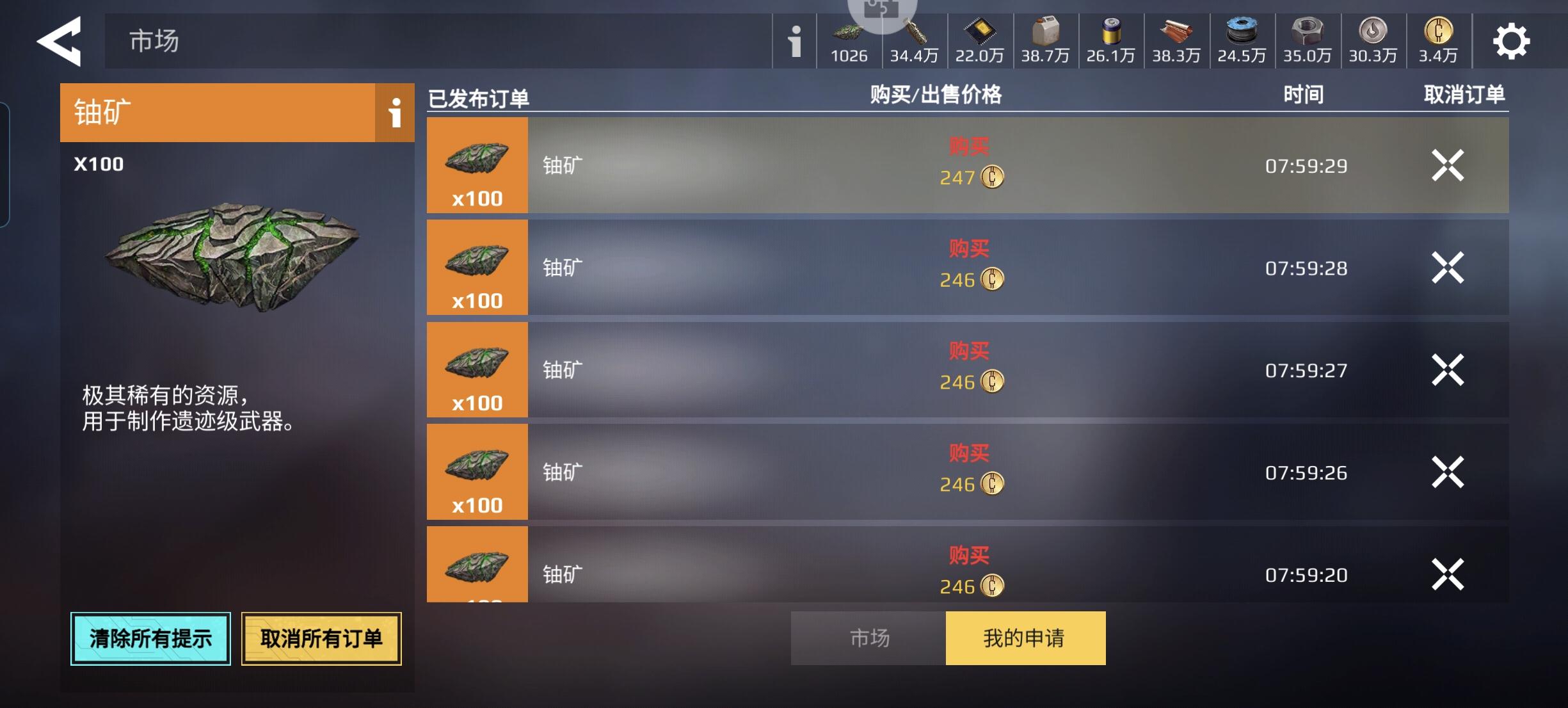Open settings with the gear icon

point(1511,42)
